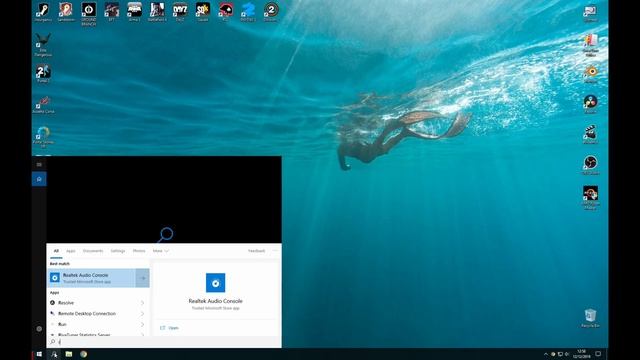Select the Assetto Corsa desktop icon
The image size is (640, 360).
point(43,104)
